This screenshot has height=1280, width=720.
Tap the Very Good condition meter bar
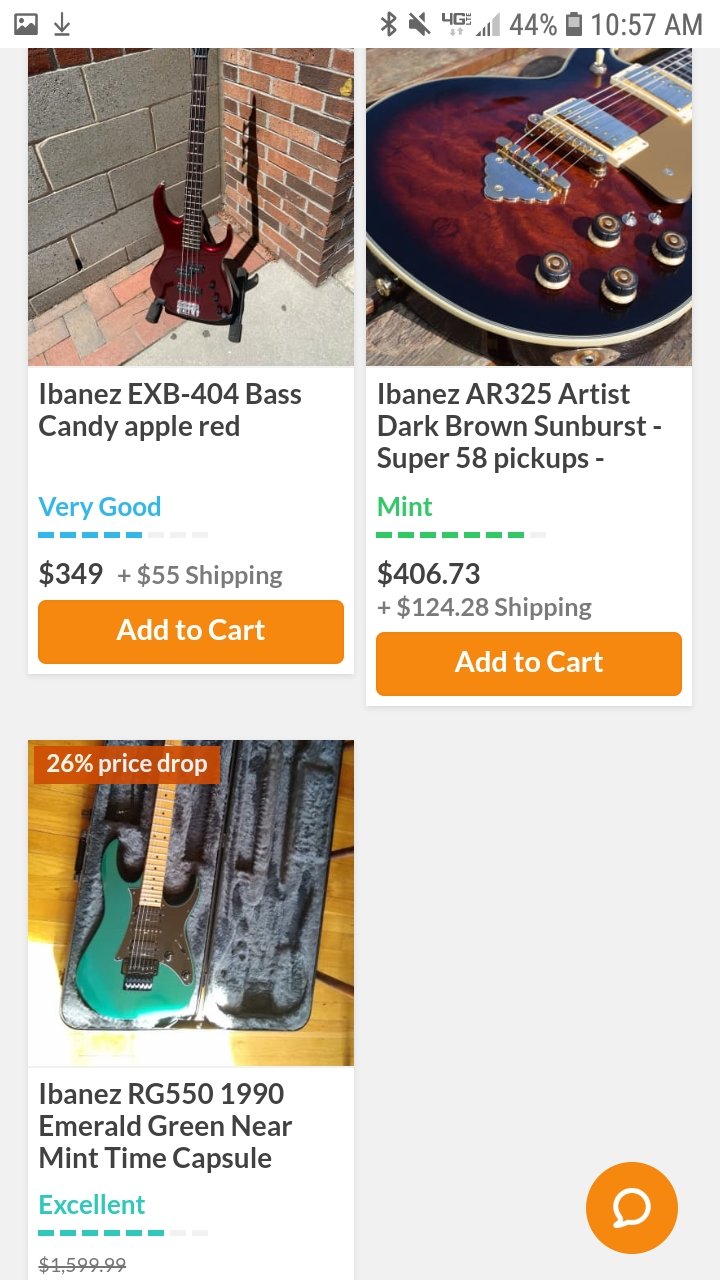pos(123,535)
